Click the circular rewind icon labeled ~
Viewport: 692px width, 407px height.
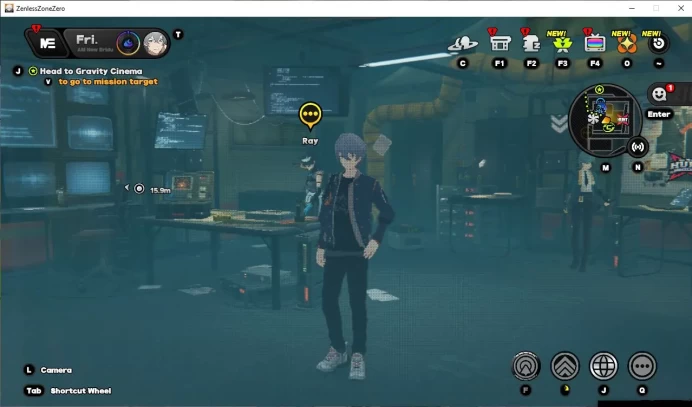click(658, 43)
